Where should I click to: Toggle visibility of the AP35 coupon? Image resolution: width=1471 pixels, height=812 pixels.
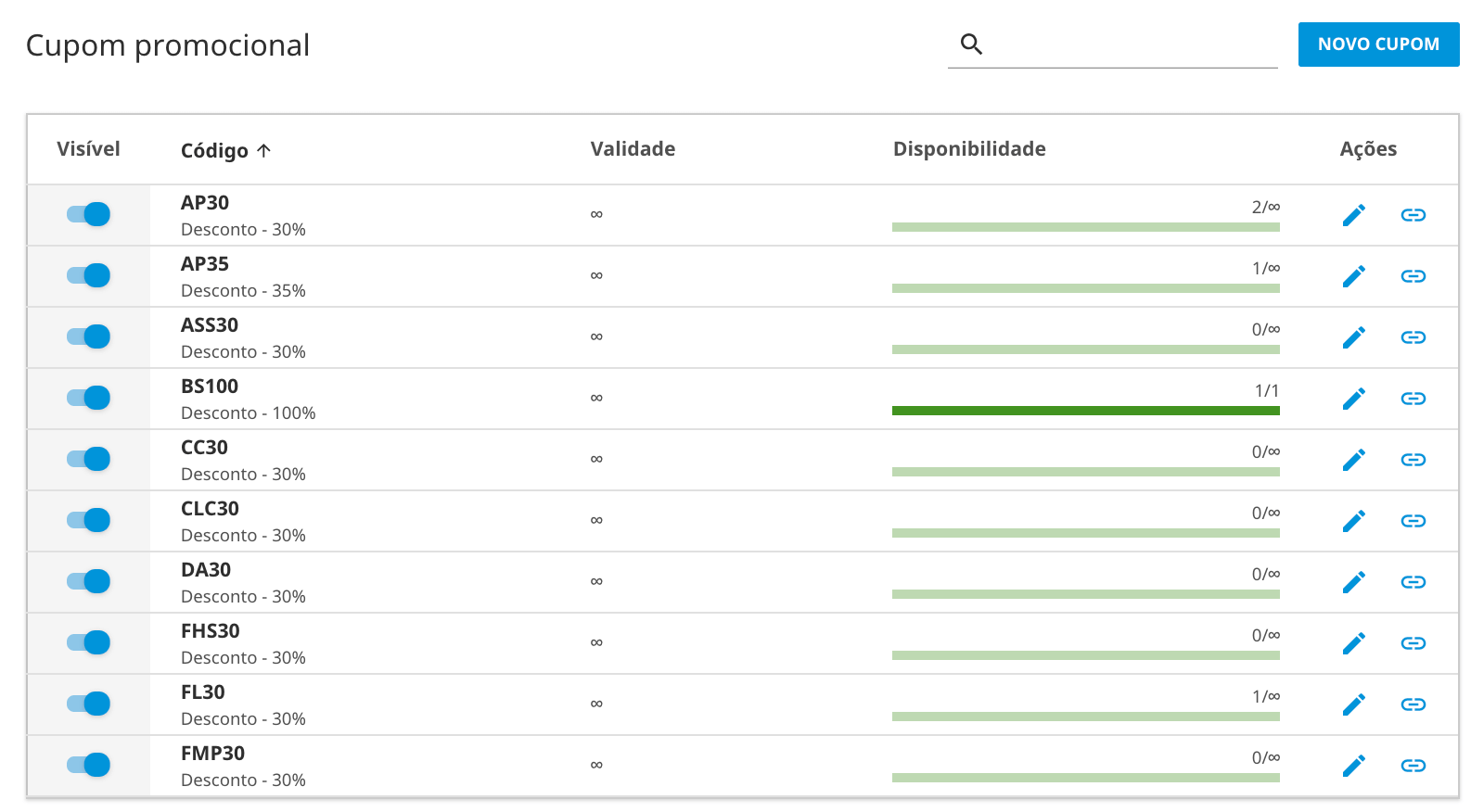pyautogui.click(x=88, y=275)
